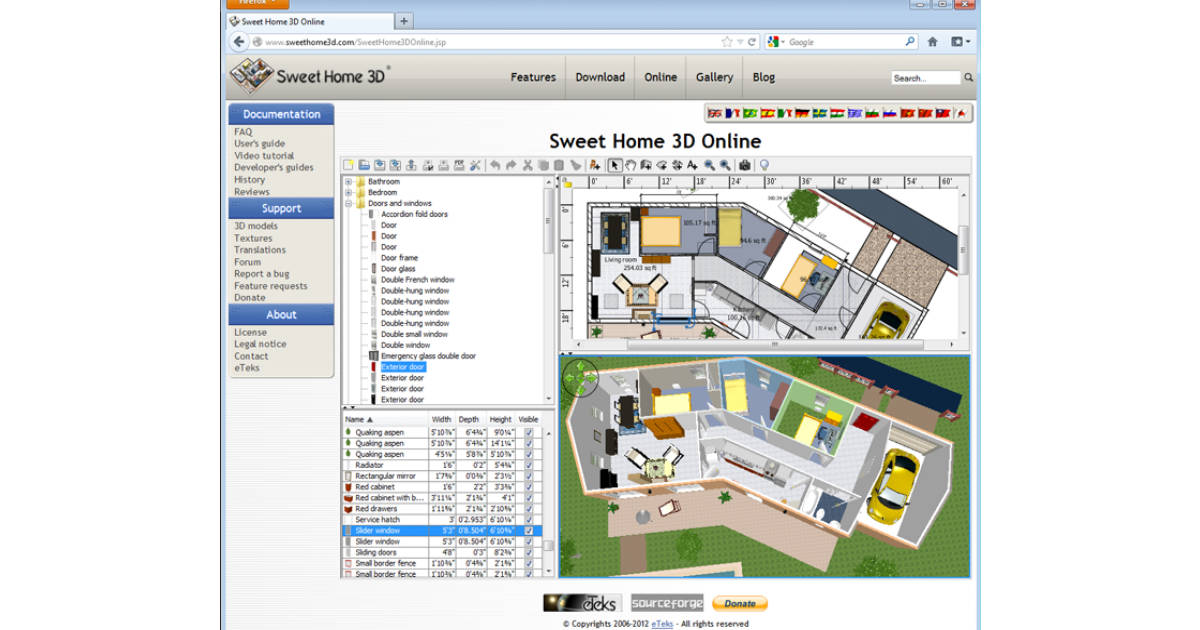This screenshot has width=1200, height=630.
Task: Toggle visibility of the selected Slider window
Action: pos(528,531)
